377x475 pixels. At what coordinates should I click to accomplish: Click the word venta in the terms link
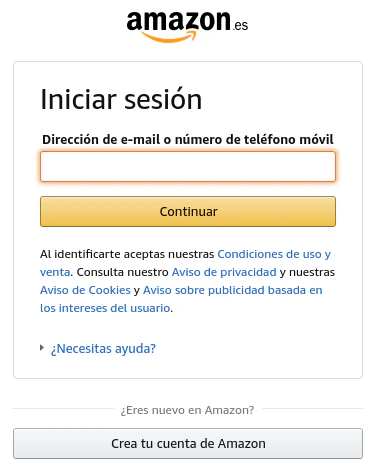pyautogui.click(x=55, y=272)
